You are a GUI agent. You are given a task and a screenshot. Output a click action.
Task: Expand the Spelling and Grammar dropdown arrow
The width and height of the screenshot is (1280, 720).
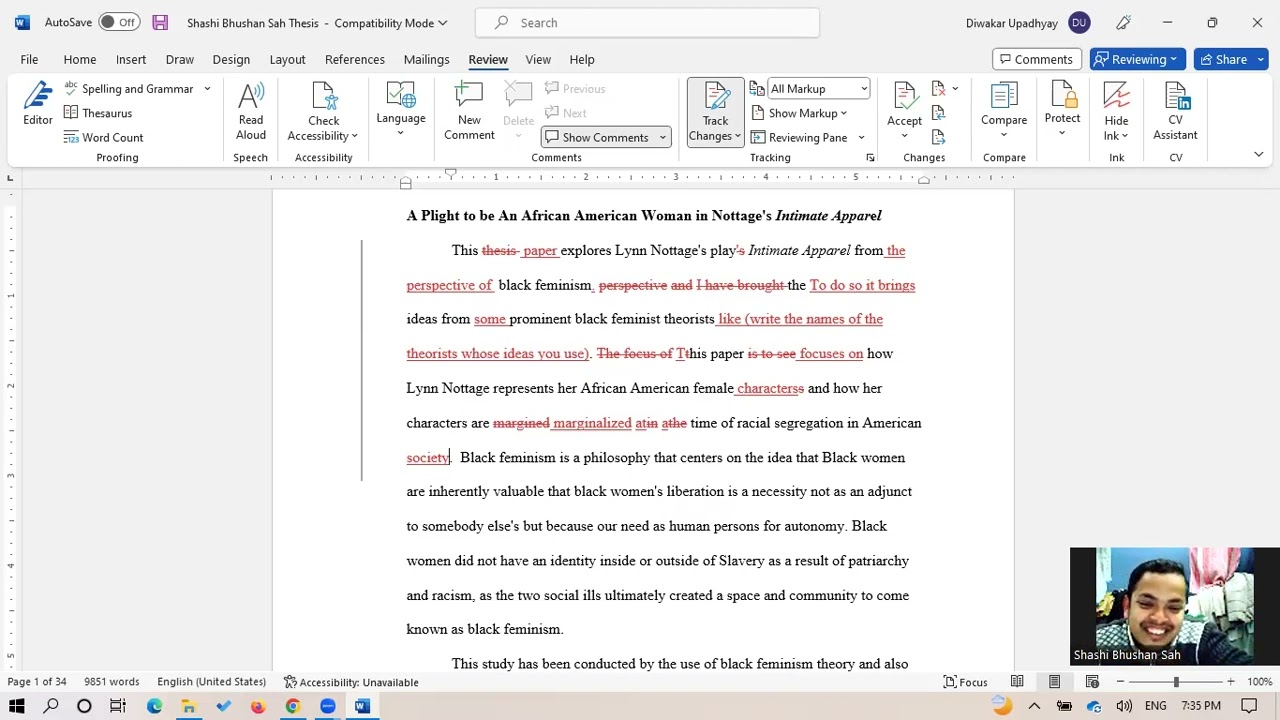pyautogui.click(x=207, y=89)
